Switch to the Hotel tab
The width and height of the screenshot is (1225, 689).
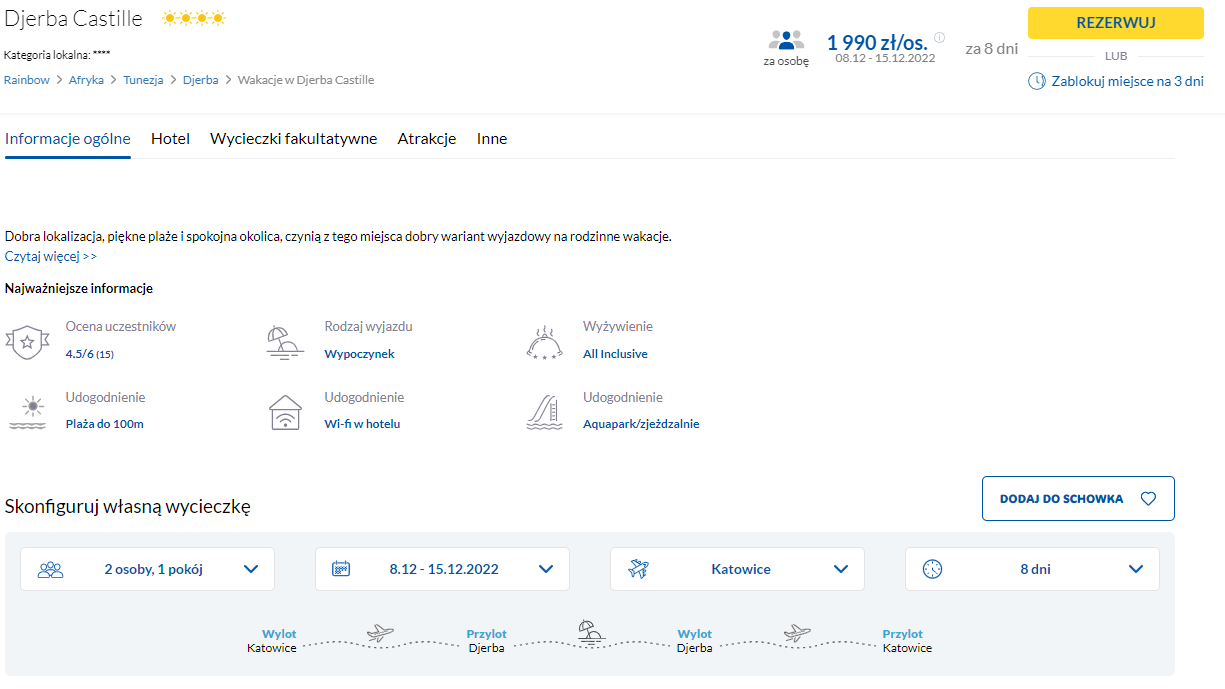point(170,139)
